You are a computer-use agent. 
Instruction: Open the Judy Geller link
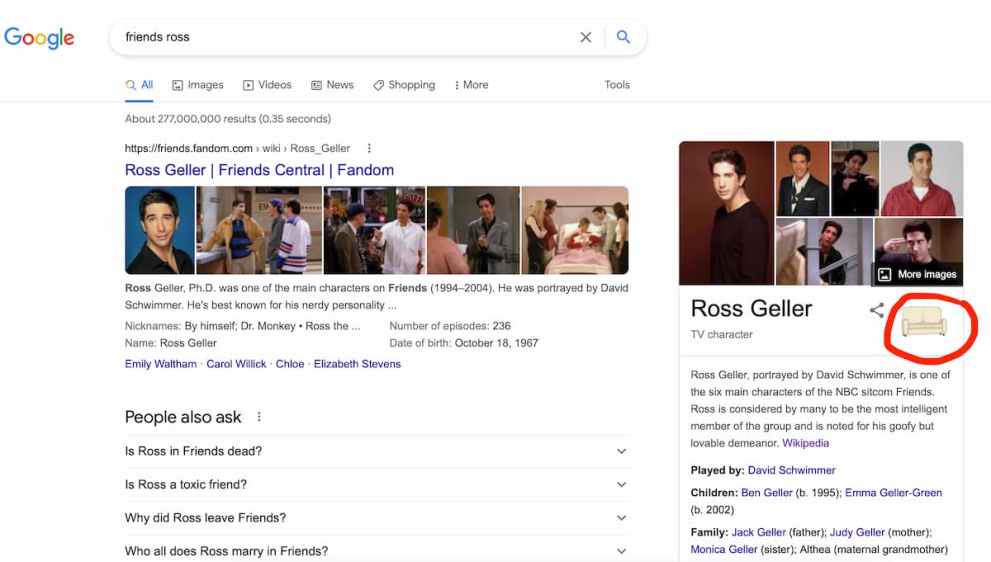pos(857,532)
